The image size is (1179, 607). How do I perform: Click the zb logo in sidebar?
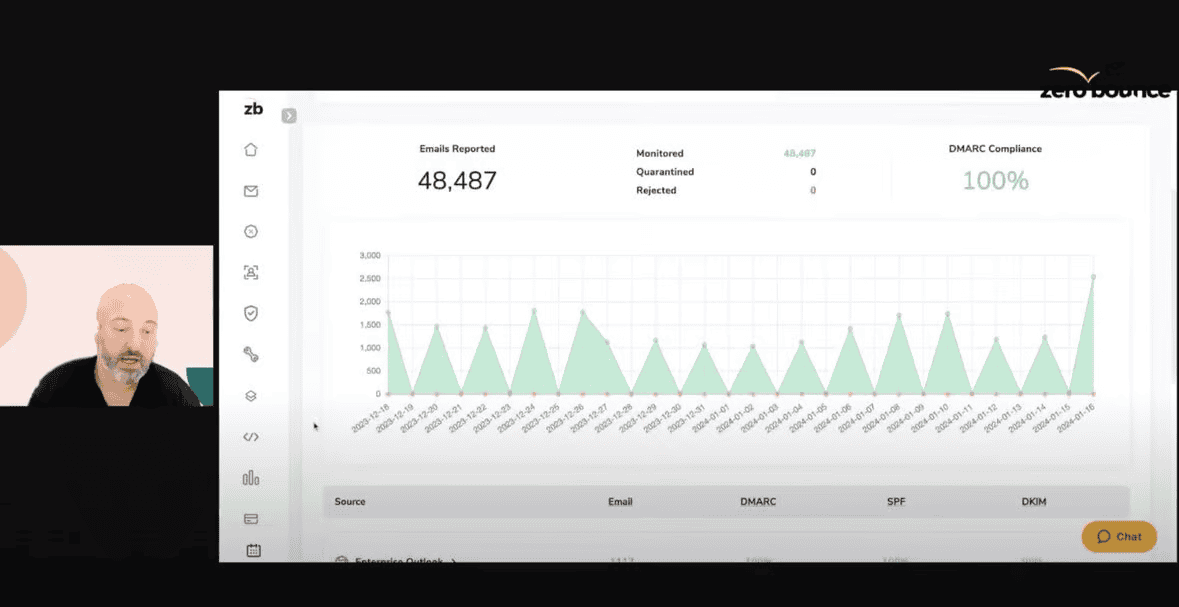click(x=253, y=109)
